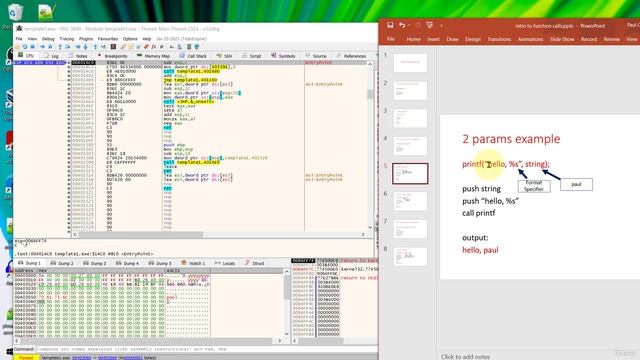
Task: Click the Undo icon in PowerPoint
Action: click(x=402, y=25)
